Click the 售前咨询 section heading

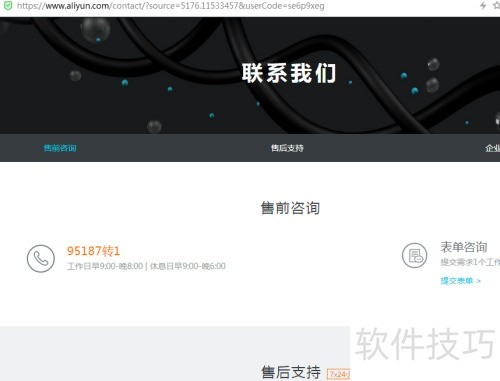click(290, 208)
